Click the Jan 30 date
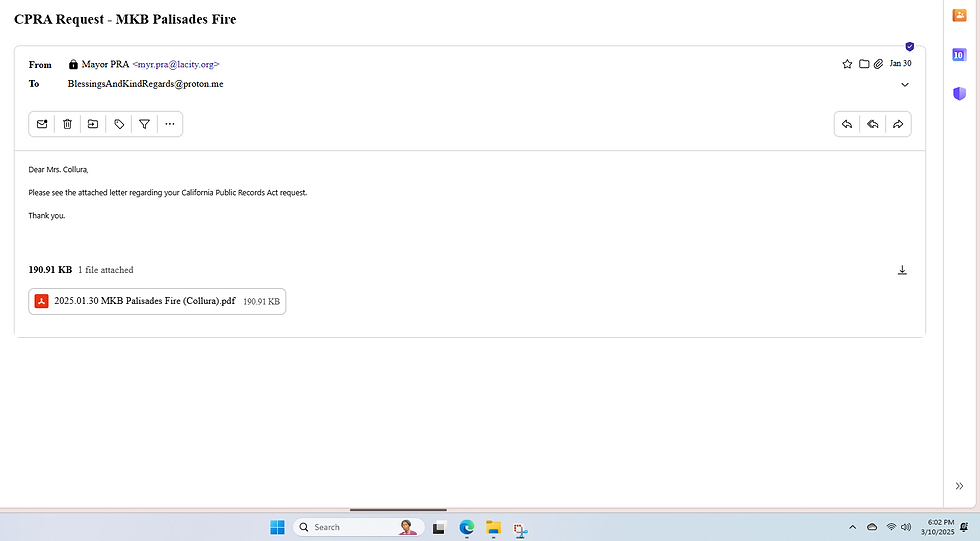This screenshot has height=541, width=980. [900, 64]
